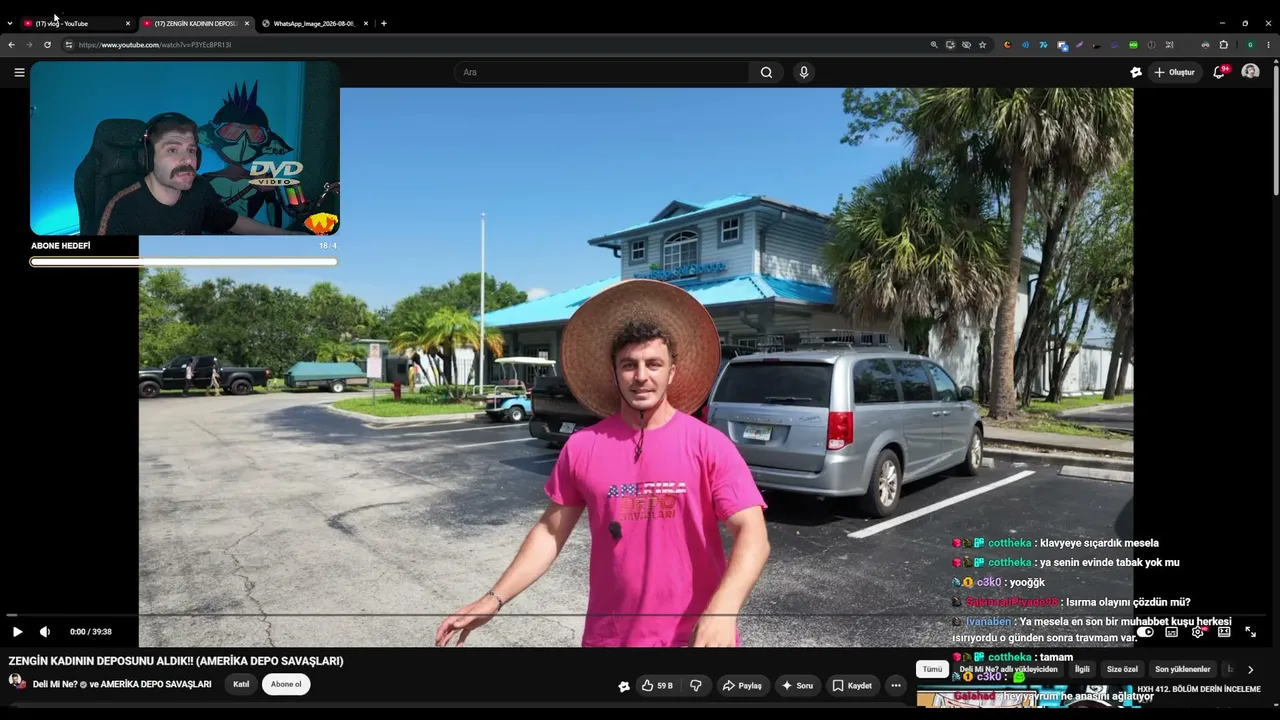Select the Son yüklenenler filter chip
This screenshot has height=720, width=1280.
pos(1183,669)
